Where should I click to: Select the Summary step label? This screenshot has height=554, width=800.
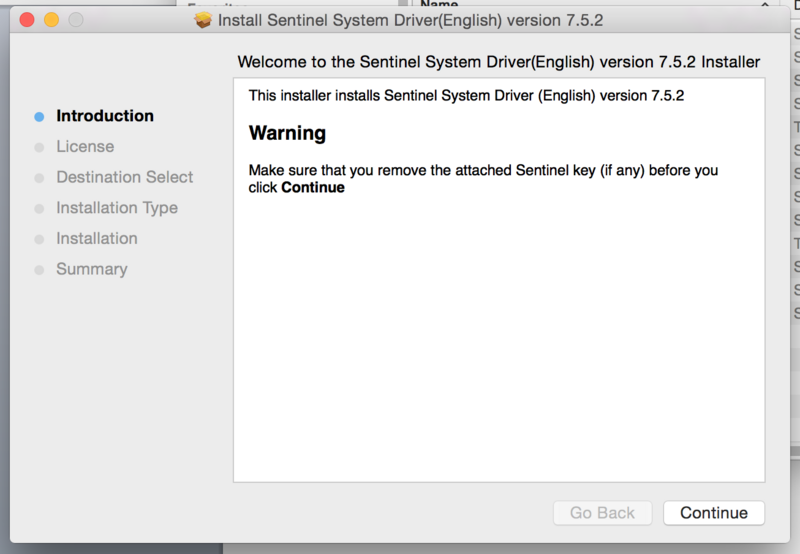(92, 269)
